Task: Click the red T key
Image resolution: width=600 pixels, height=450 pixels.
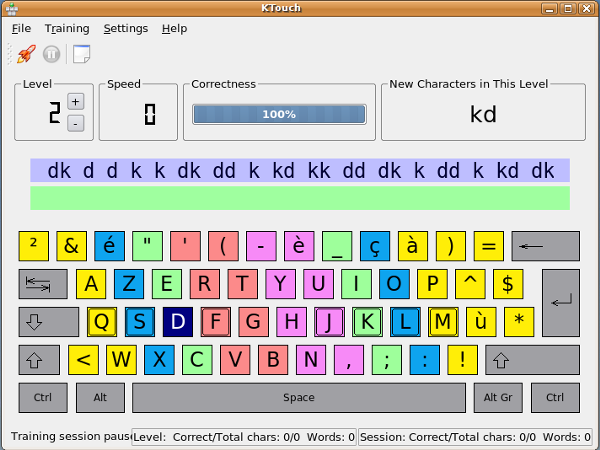Action: coord(243,284)
